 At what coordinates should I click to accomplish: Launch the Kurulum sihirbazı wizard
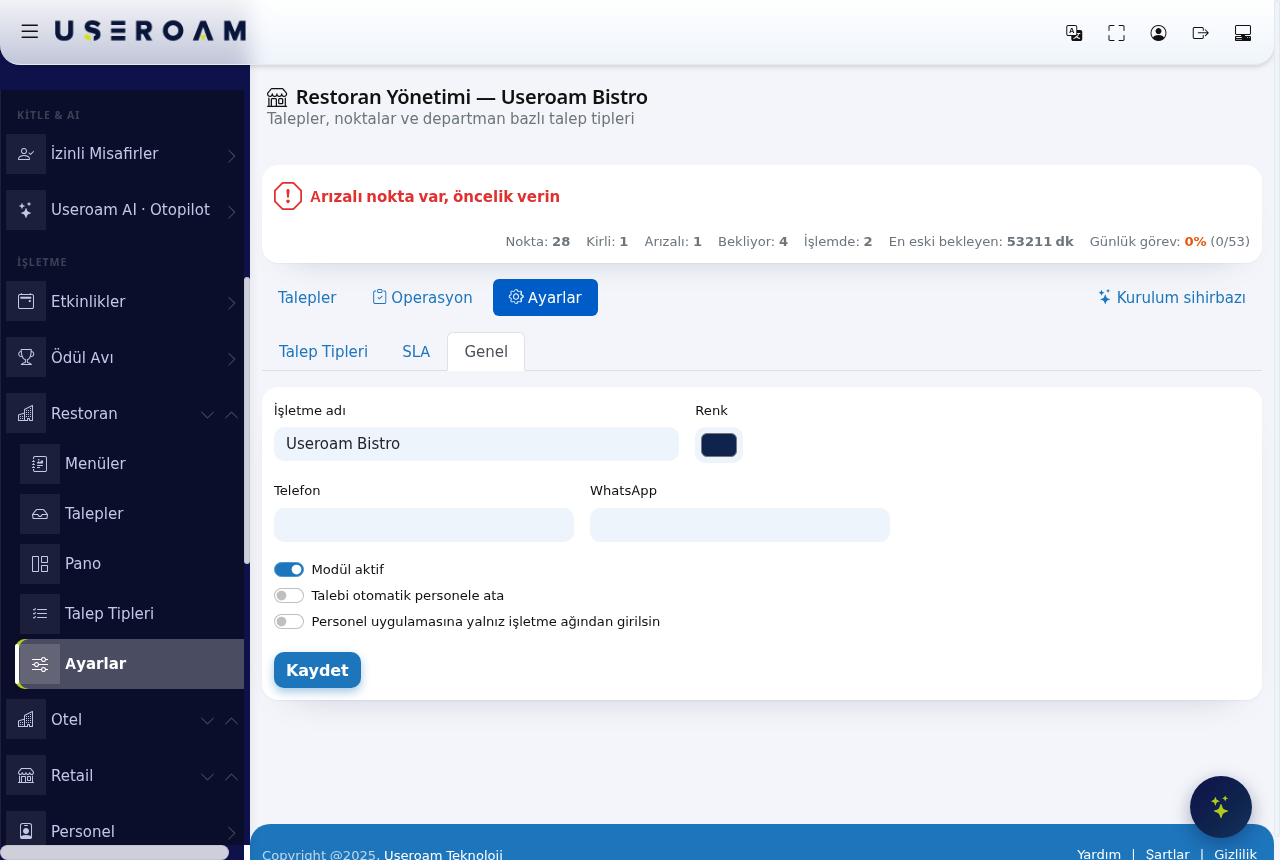[x=1172, y=298]
